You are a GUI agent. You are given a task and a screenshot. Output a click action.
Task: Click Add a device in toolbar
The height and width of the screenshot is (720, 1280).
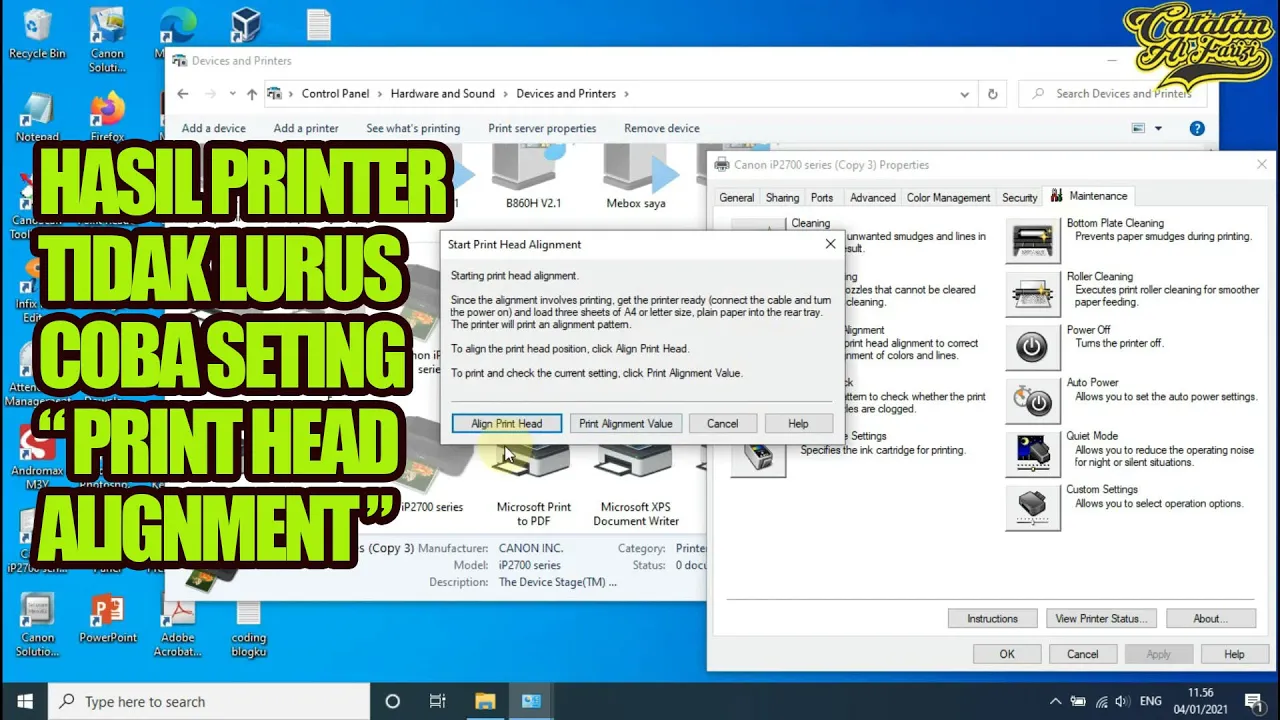click(213, 128)
